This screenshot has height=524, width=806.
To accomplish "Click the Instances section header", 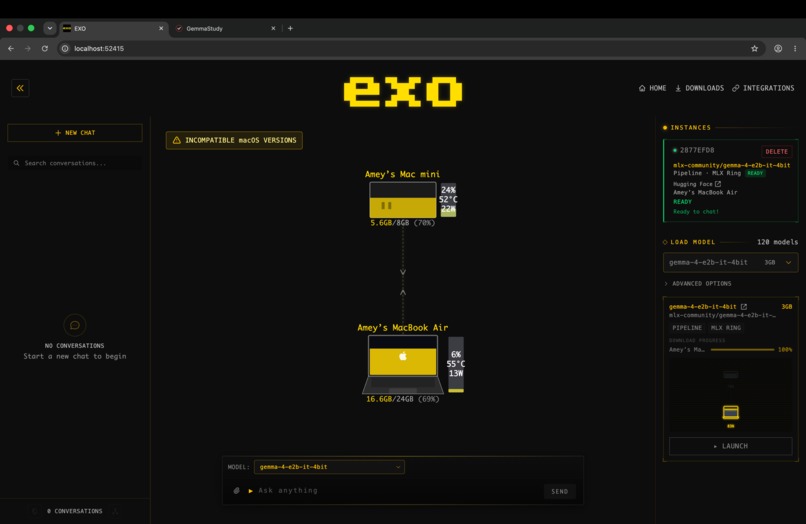I will click(690, 128).
